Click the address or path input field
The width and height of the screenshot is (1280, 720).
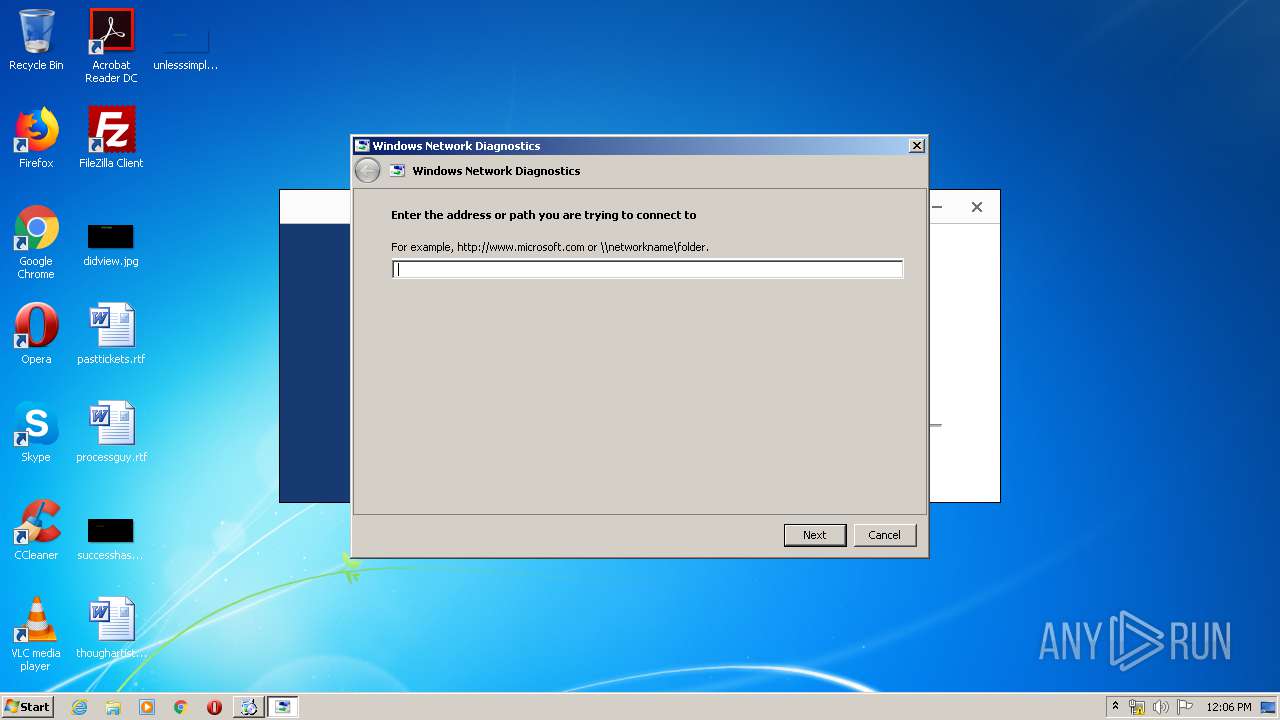[x=648, y=269]
